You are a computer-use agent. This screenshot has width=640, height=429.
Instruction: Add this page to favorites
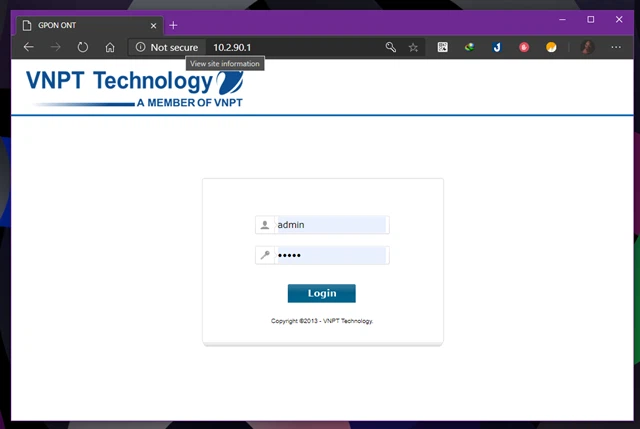[413, 47]
